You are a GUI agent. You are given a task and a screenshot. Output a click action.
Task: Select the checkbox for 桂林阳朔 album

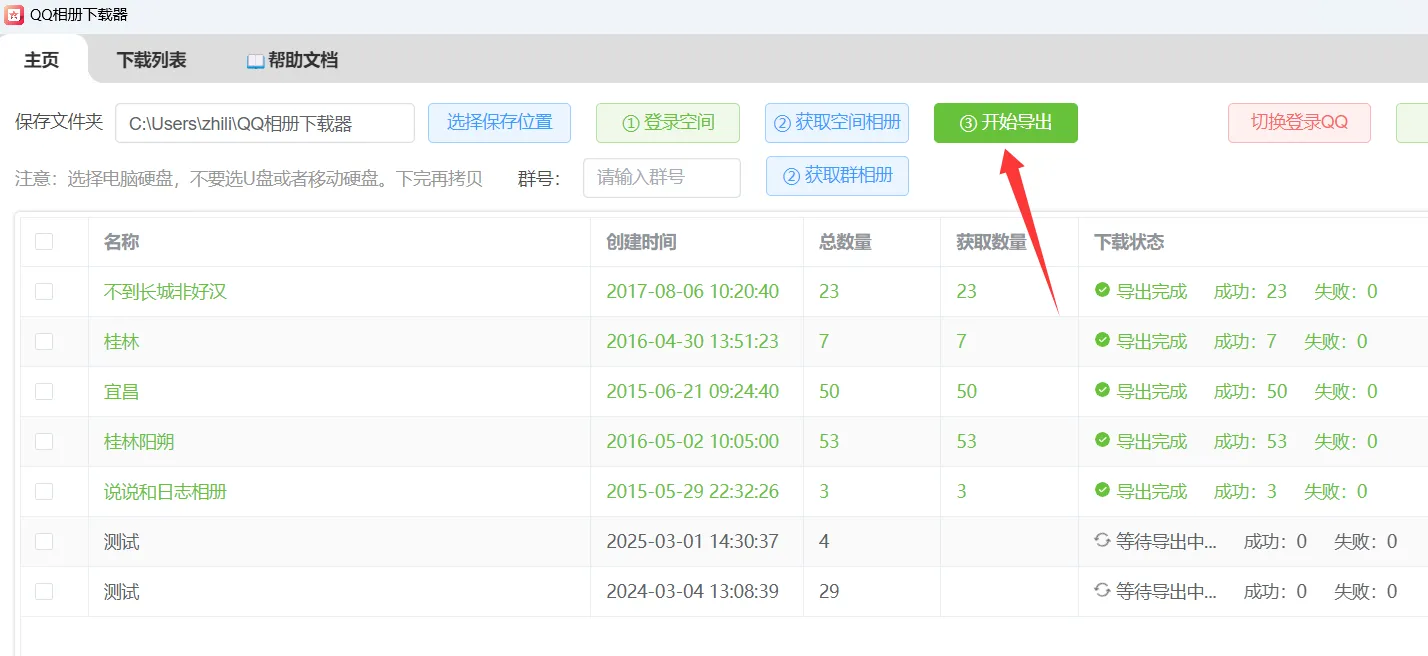click(44, 441)
